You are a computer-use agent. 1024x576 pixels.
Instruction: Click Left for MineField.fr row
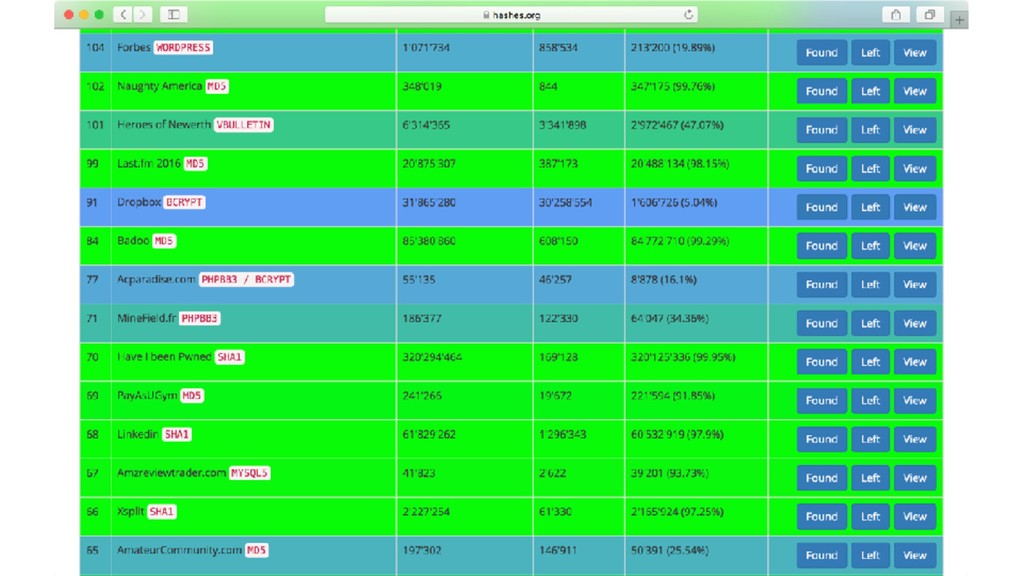(870, 323)
